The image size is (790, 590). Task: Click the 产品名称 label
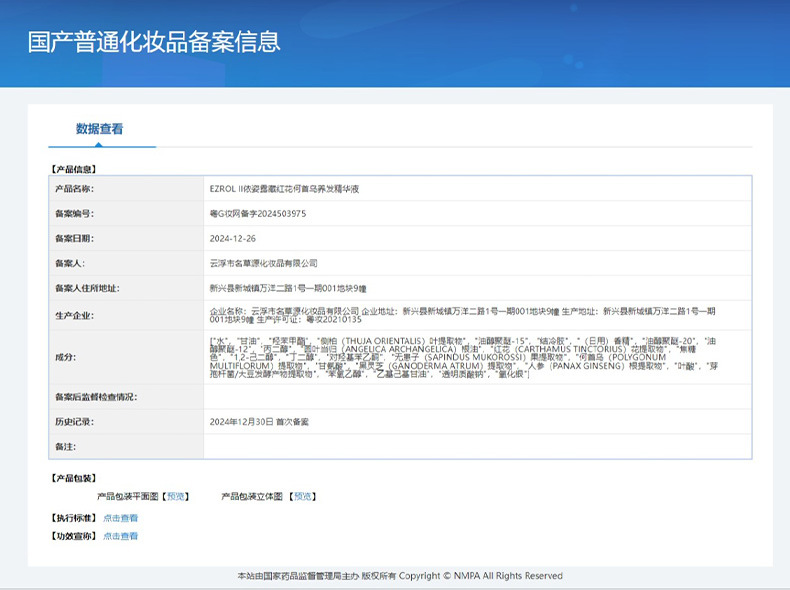75,189
